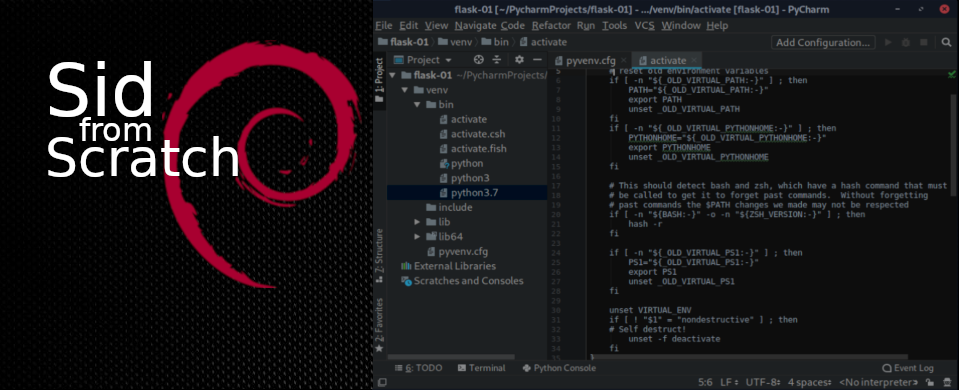Change 4 spaces indent setting

point(809,383)
